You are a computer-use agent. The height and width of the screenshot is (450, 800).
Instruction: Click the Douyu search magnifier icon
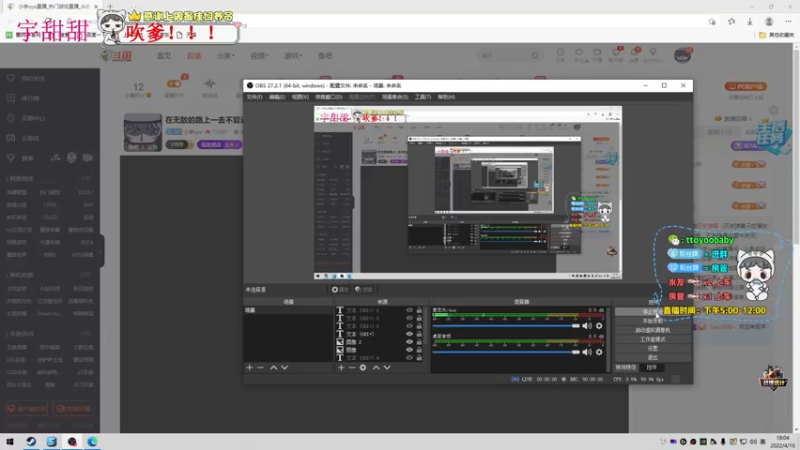pos(535,56)
